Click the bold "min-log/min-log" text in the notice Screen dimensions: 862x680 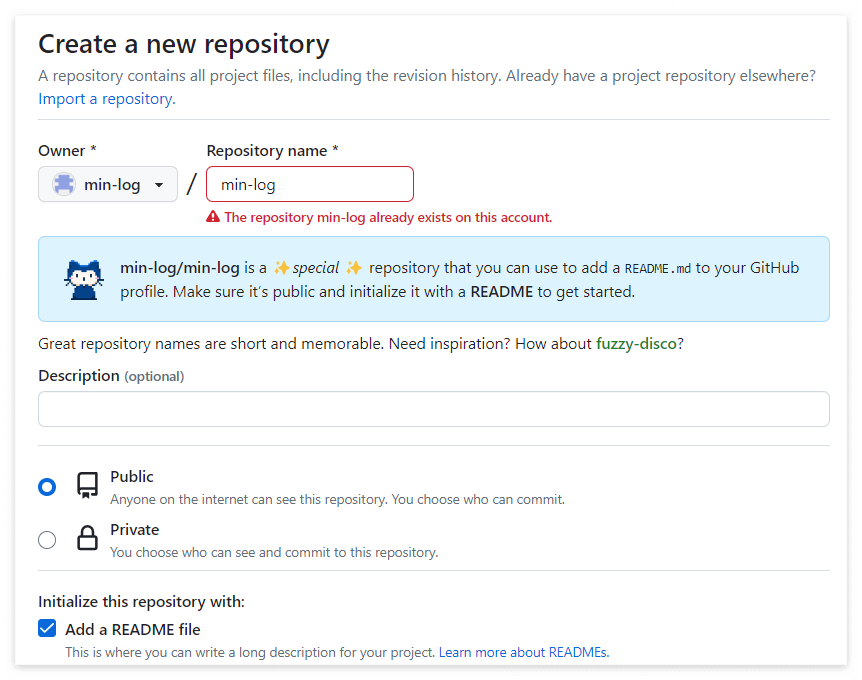(x=180, y=268)
